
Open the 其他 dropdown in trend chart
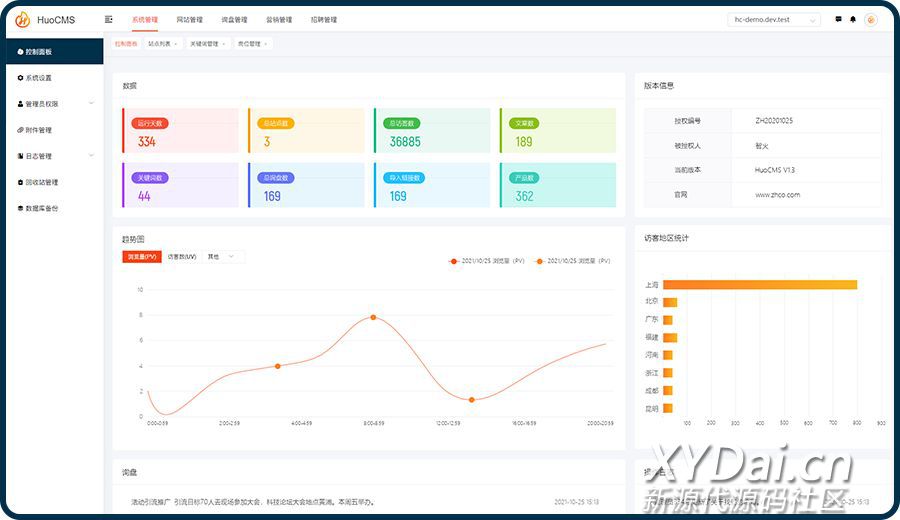[222, 257]
